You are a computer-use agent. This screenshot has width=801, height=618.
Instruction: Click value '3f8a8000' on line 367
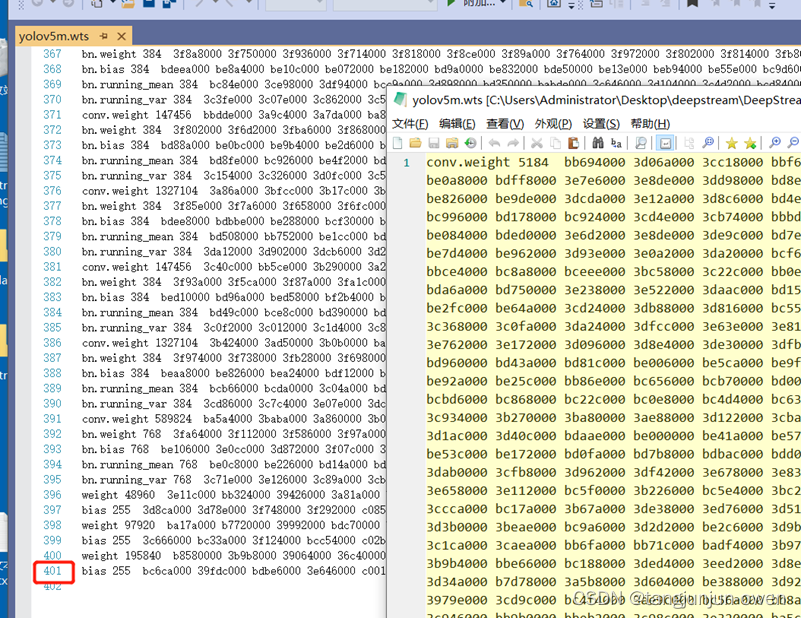point(197,54)
